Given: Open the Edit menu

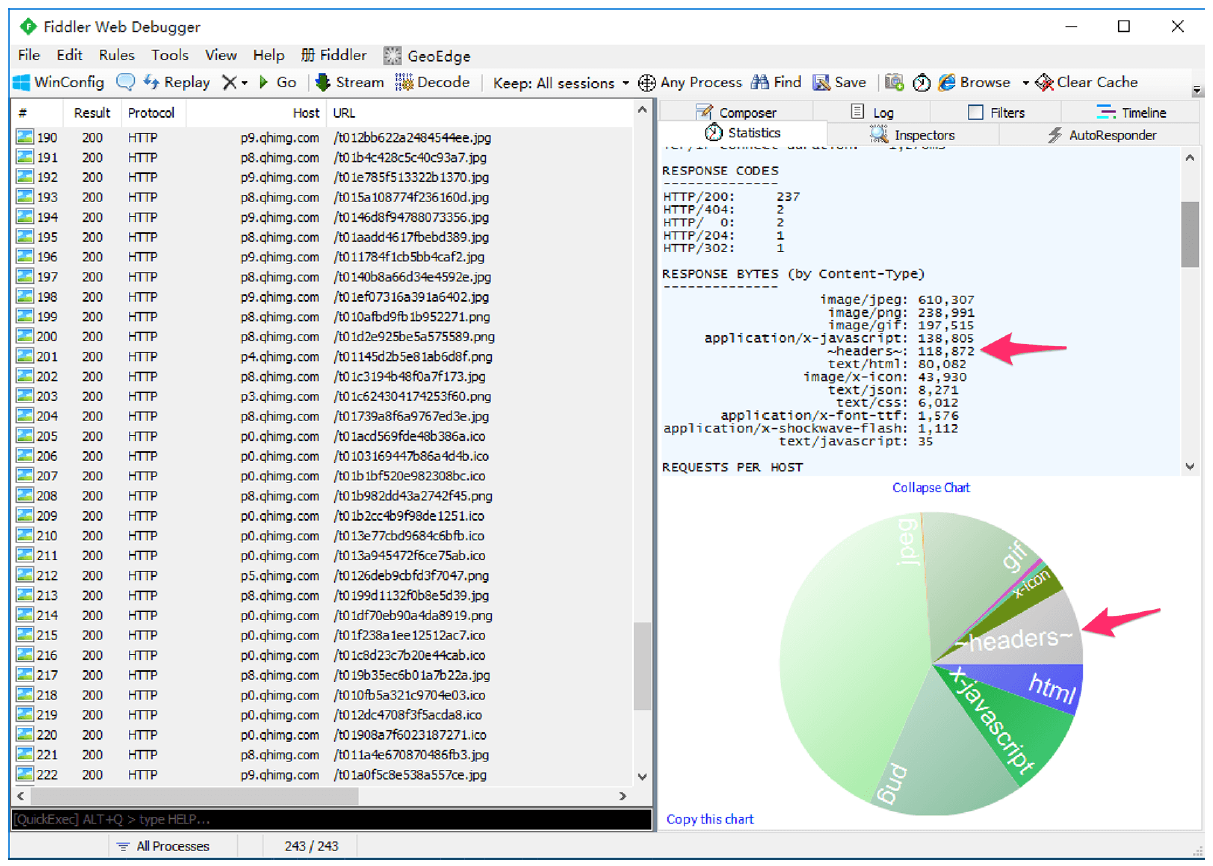Looking at the screenshot, I should click(69, 55).
